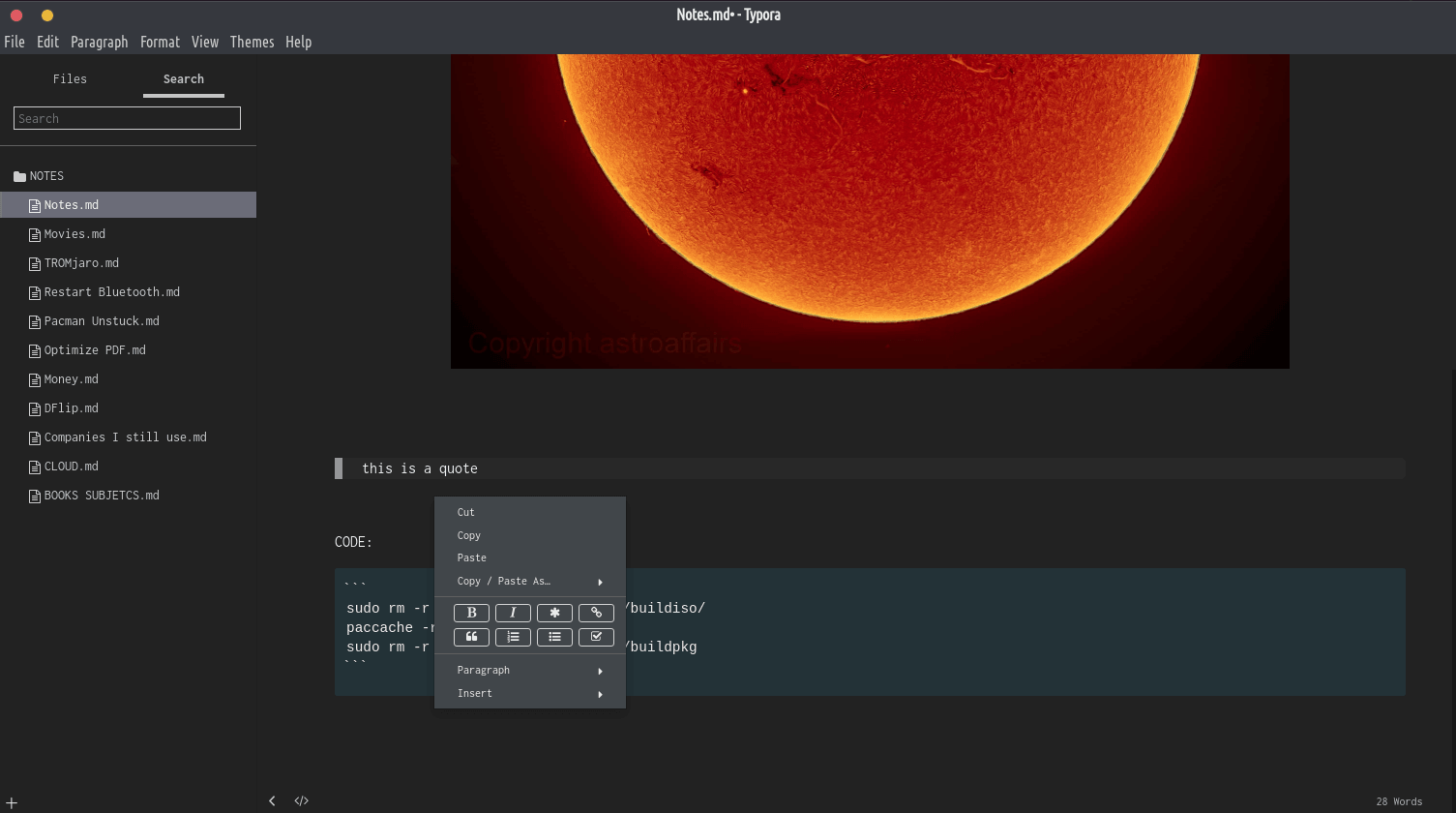
Task: Select the Search tab in sidebar
Action: [x=184, y=79]
